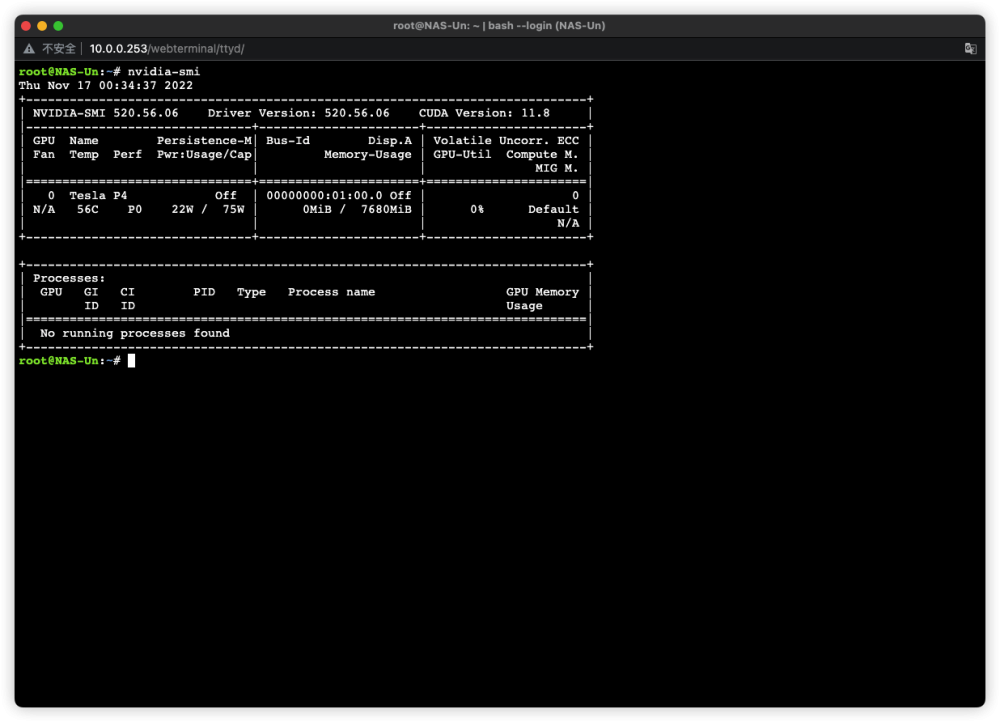The width and height of the screenshot is (1000, 722).
Task: Click the power cap '75W'
Action: [233, 209]
